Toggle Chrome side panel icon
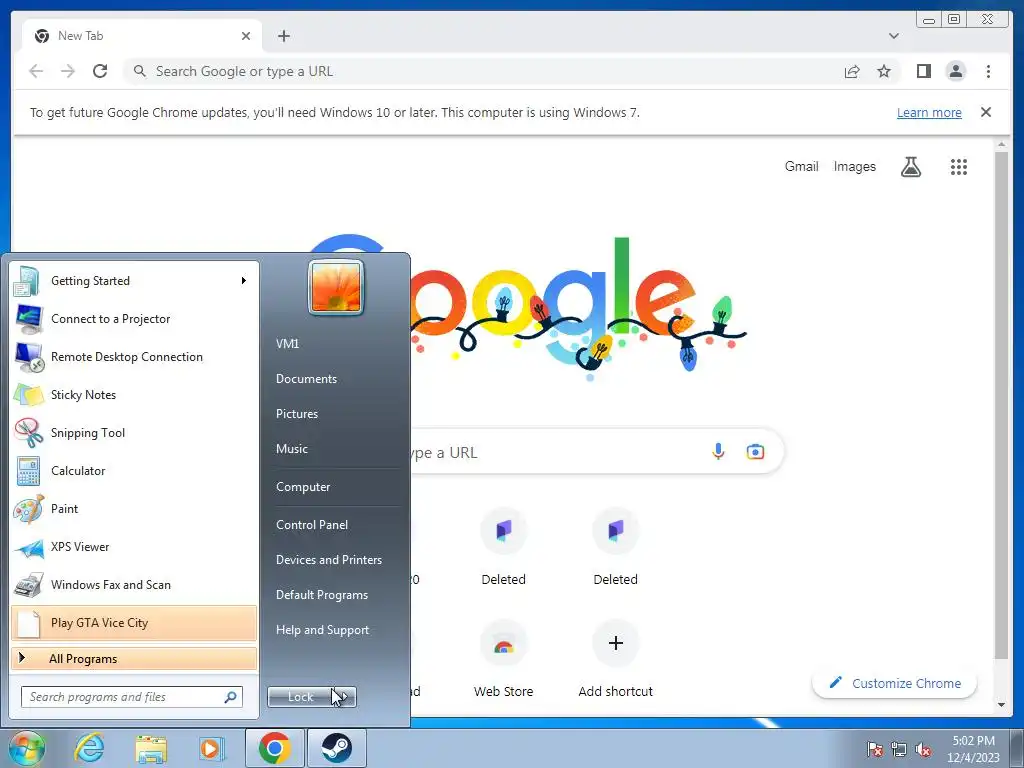This screenshot has width=1024, height=768. click(x=923, y=71)
